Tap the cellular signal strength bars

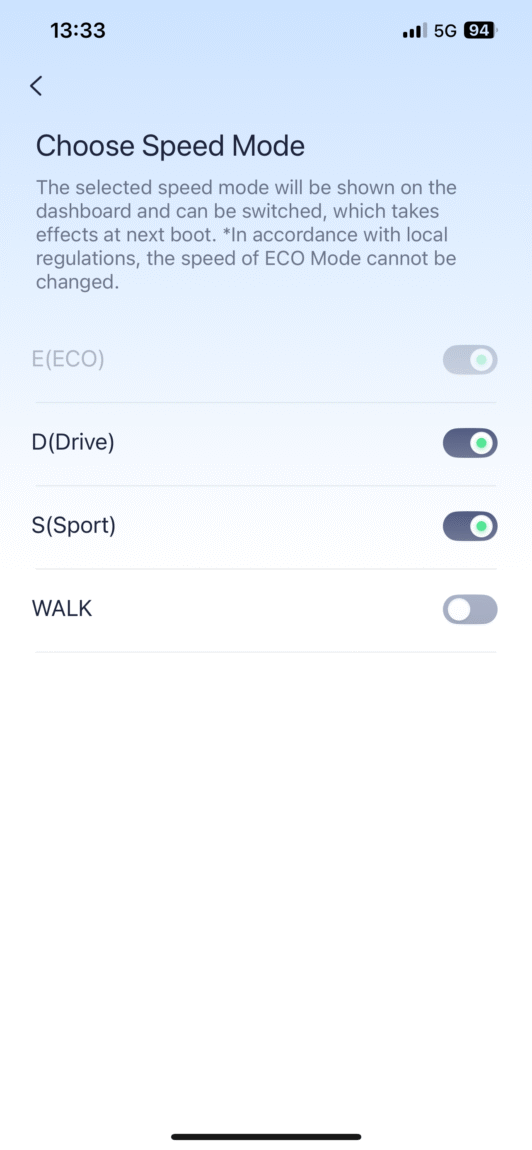click(415, 32)
